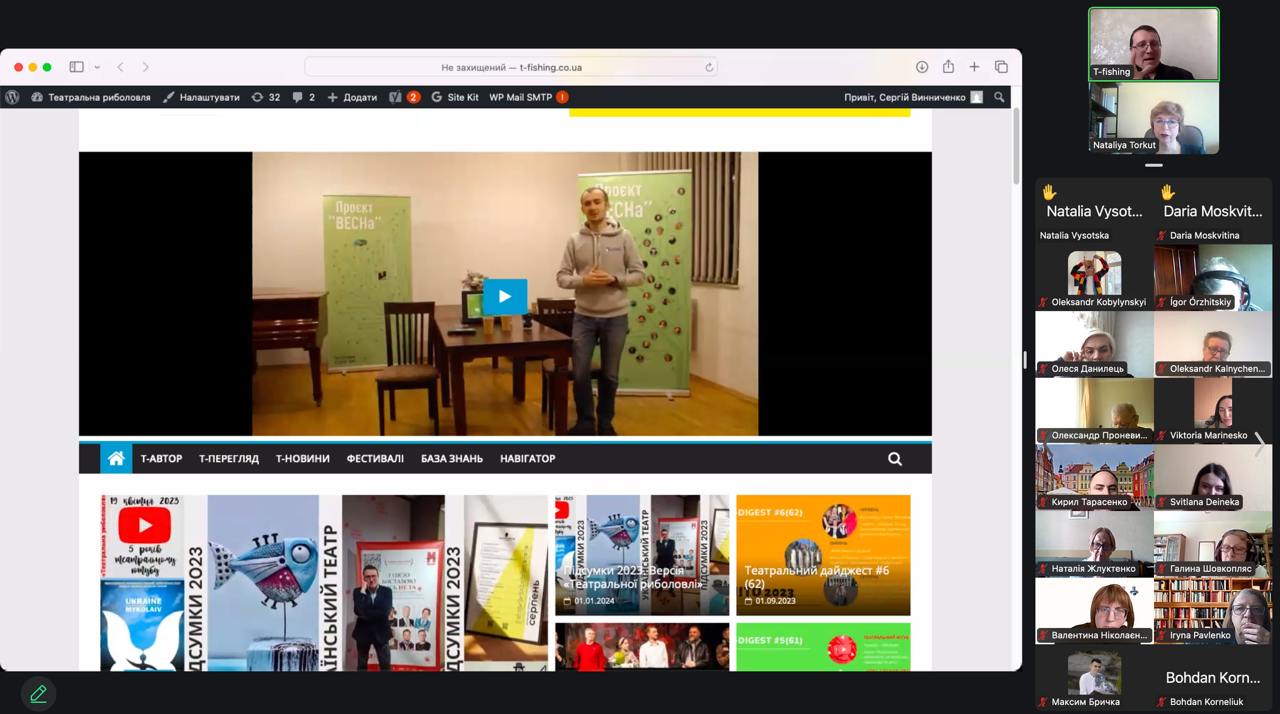Click the home icon in site navigation
The image size is (1280, 714).
tap(116, 459)
